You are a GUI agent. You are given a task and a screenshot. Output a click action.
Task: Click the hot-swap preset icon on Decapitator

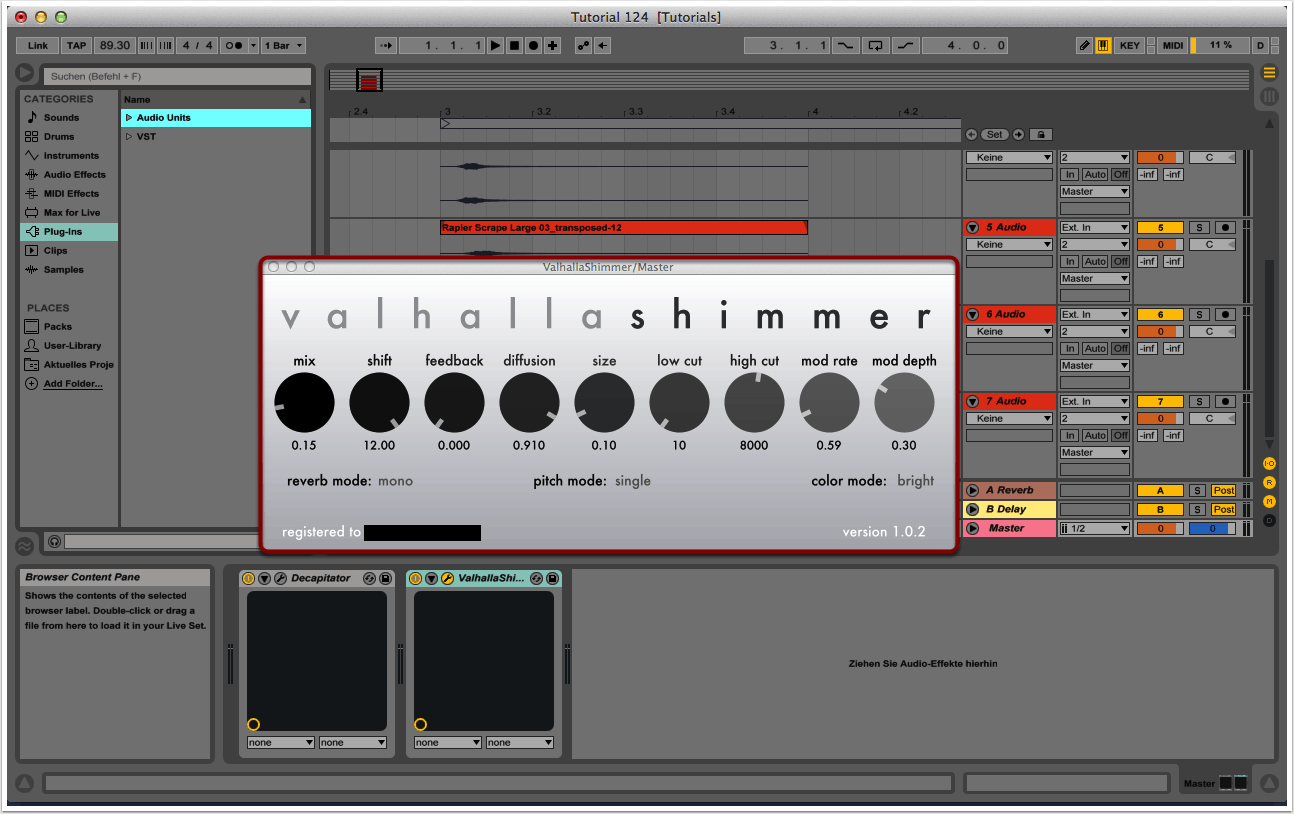click(369, 578)
